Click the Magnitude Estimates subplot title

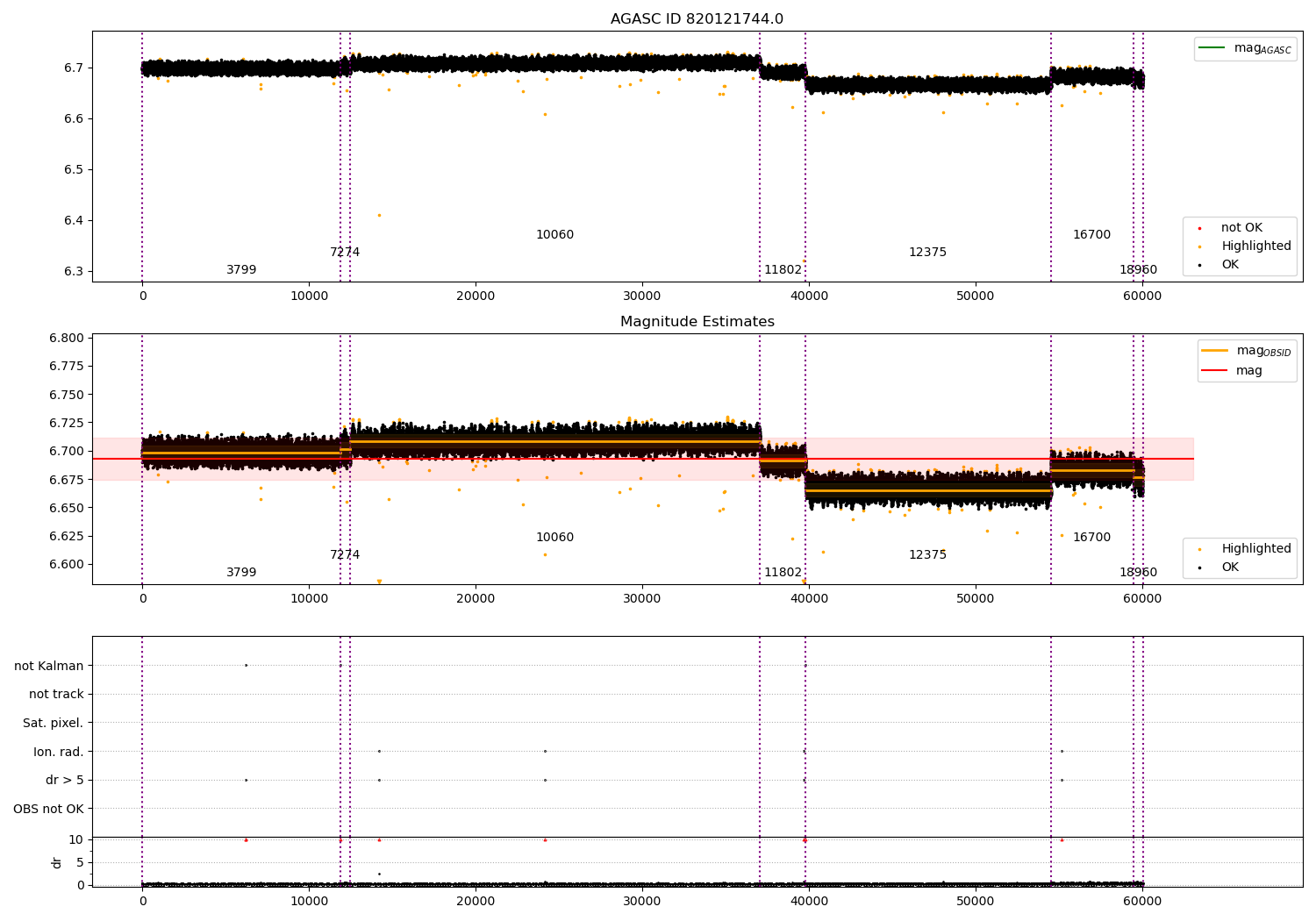pos(697,322)
